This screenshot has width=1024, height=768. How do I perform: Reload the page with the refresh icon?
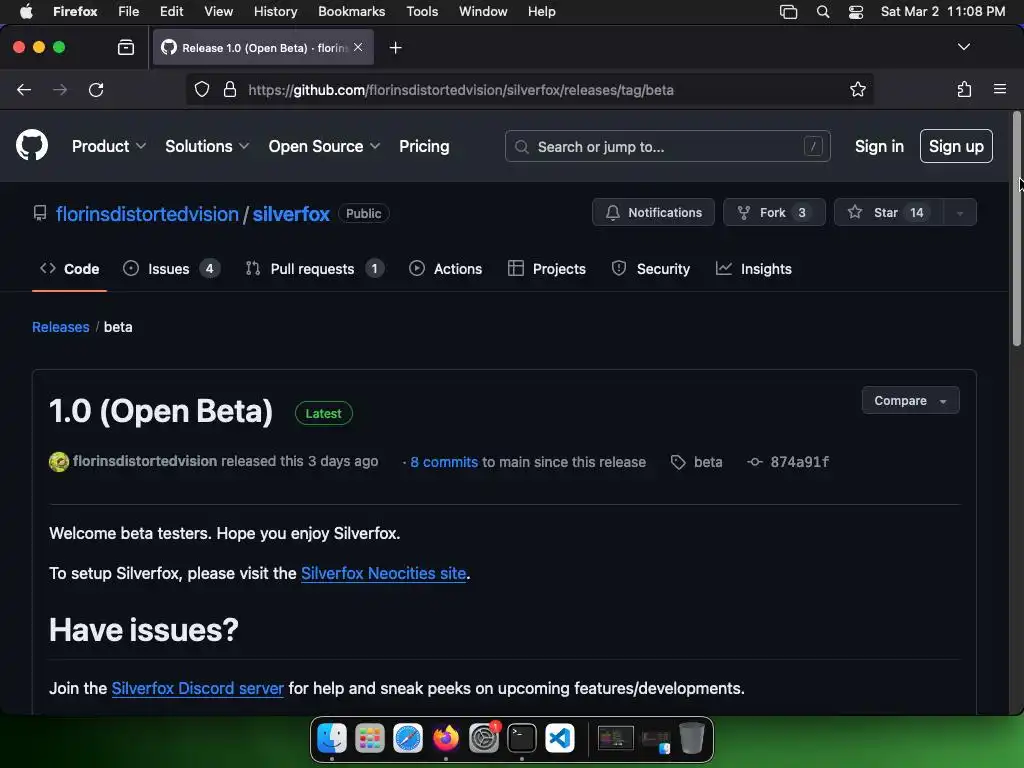click(x=96, y=90)
